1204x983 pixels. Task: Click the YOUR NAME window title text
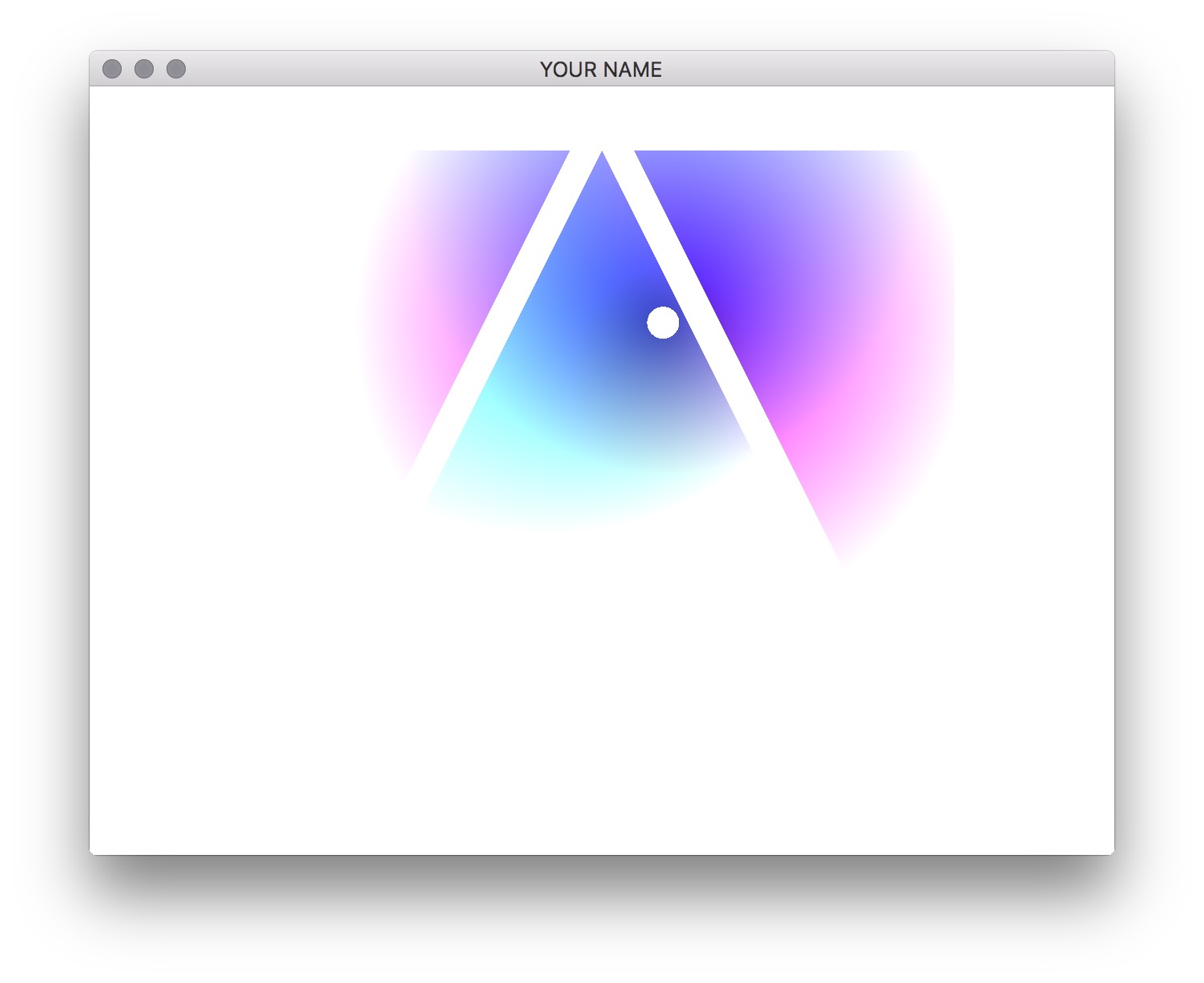[x=601, y=70]
